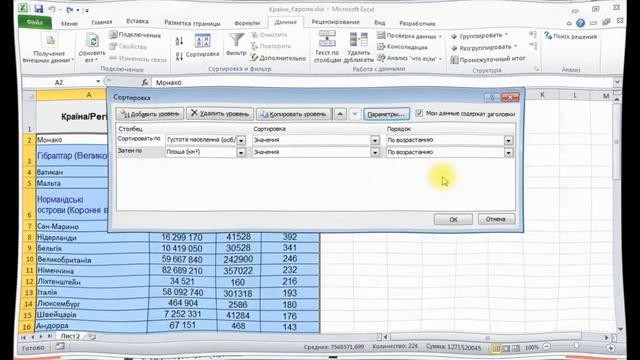Select the Лист2 sheet tab
This screenshot has height=360, width=640.
pyautogui.click(x=70, y=336)
